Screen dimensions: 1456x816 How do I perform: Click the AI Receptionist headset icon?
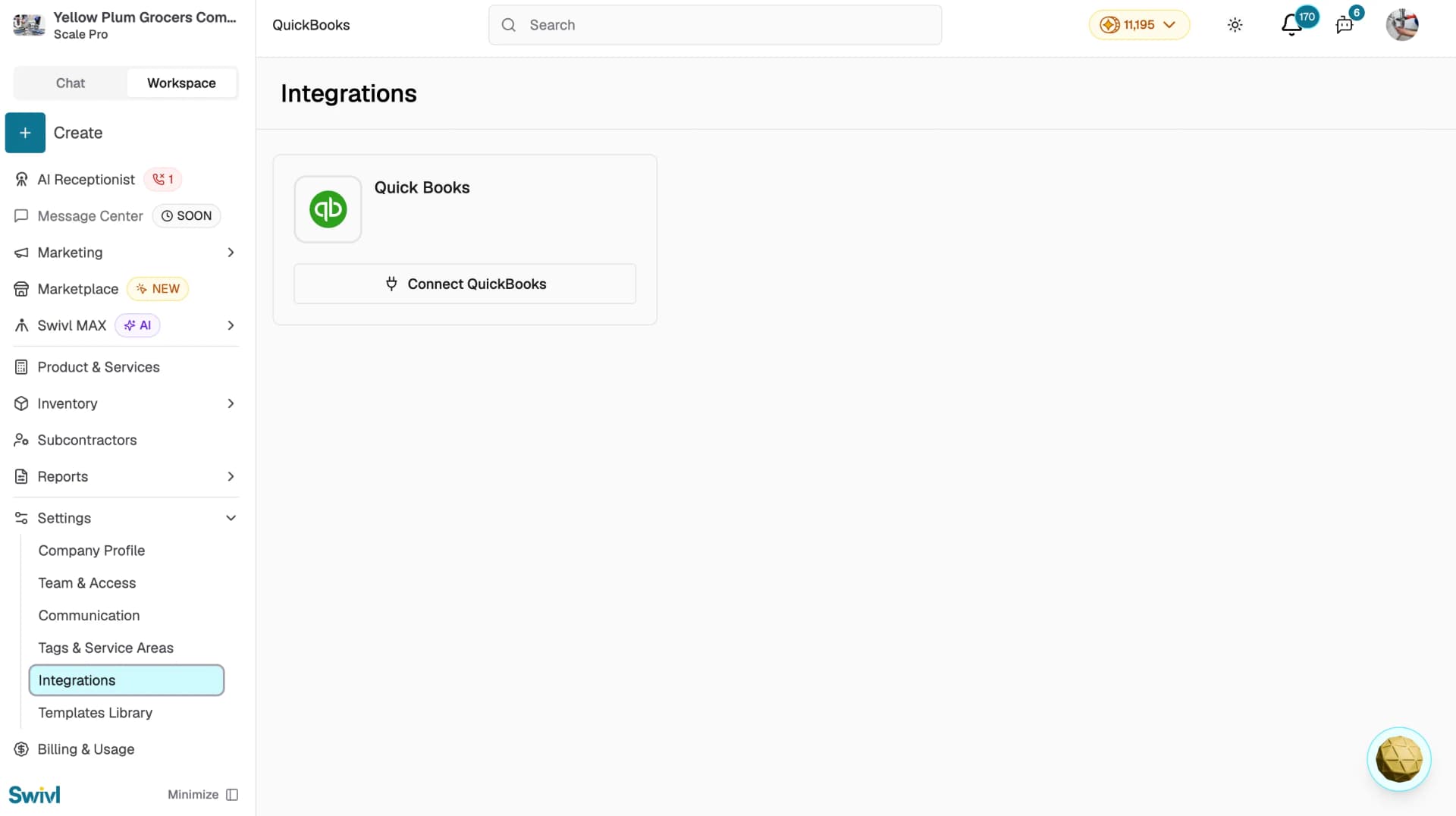pos(21,180)
